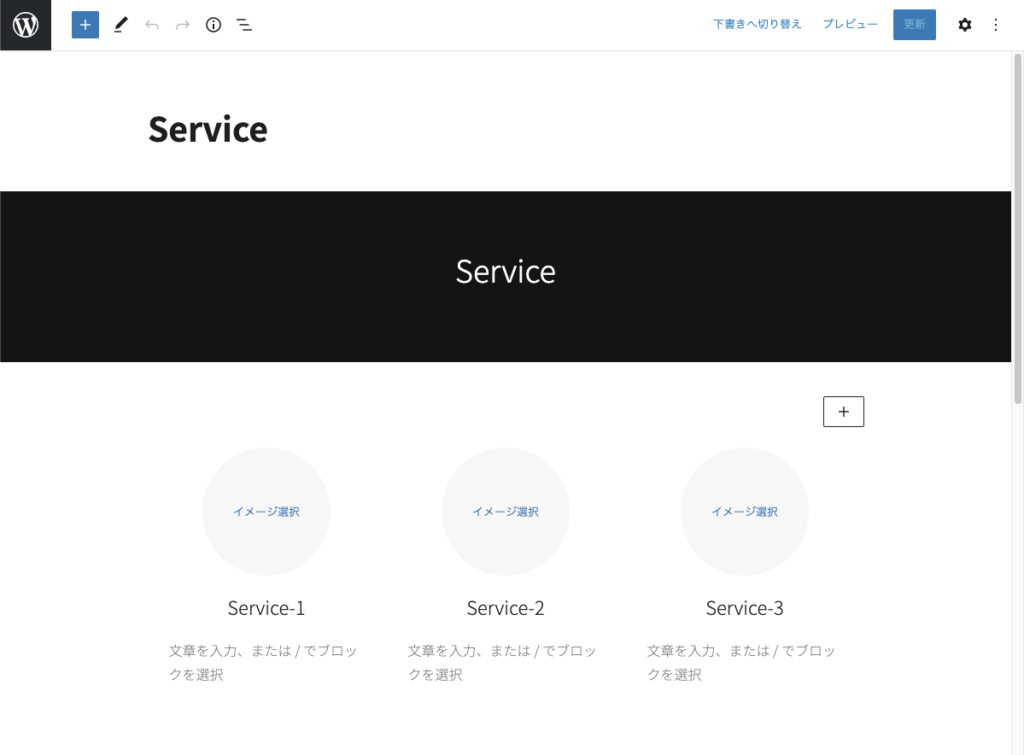Image resolution: width=1024 pixels, height=755 pixels.
Task: Click the プレビュー button
Action: click(x=850, y=25)
